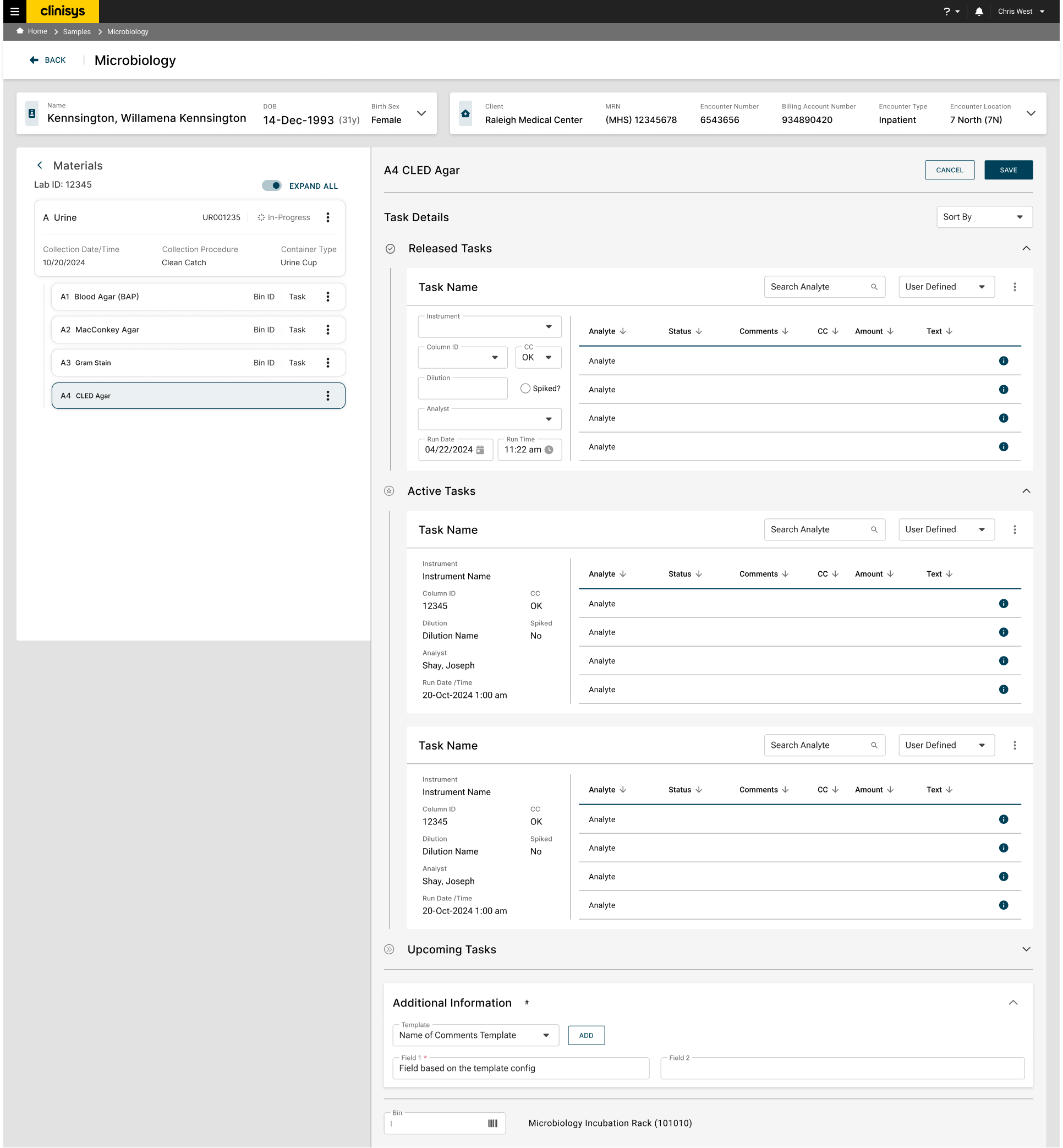Open the help question mark menu
The height and width of the screenshot is (1148, 1063).
pos(951,12)
